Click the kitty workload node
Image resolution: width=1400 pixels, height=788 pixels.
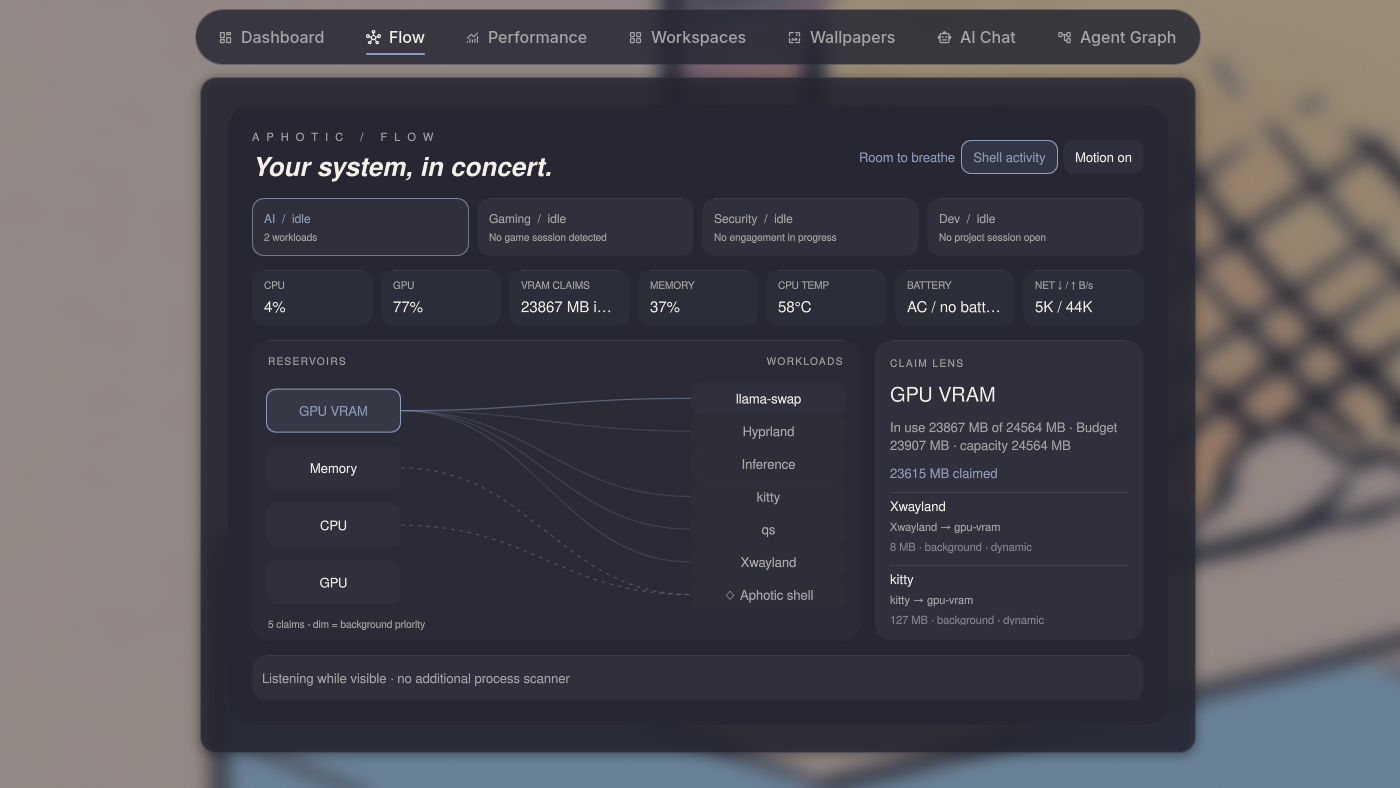coord(768,497)
